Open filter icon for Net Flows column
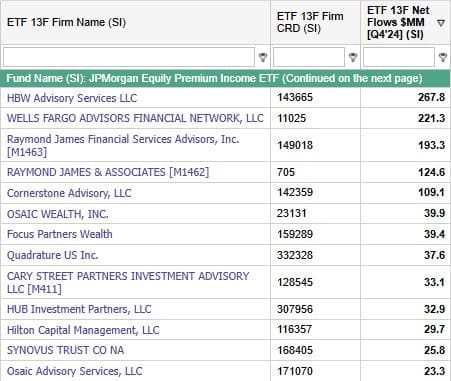Viewport: 451px width, 381px height. point(443,57)
